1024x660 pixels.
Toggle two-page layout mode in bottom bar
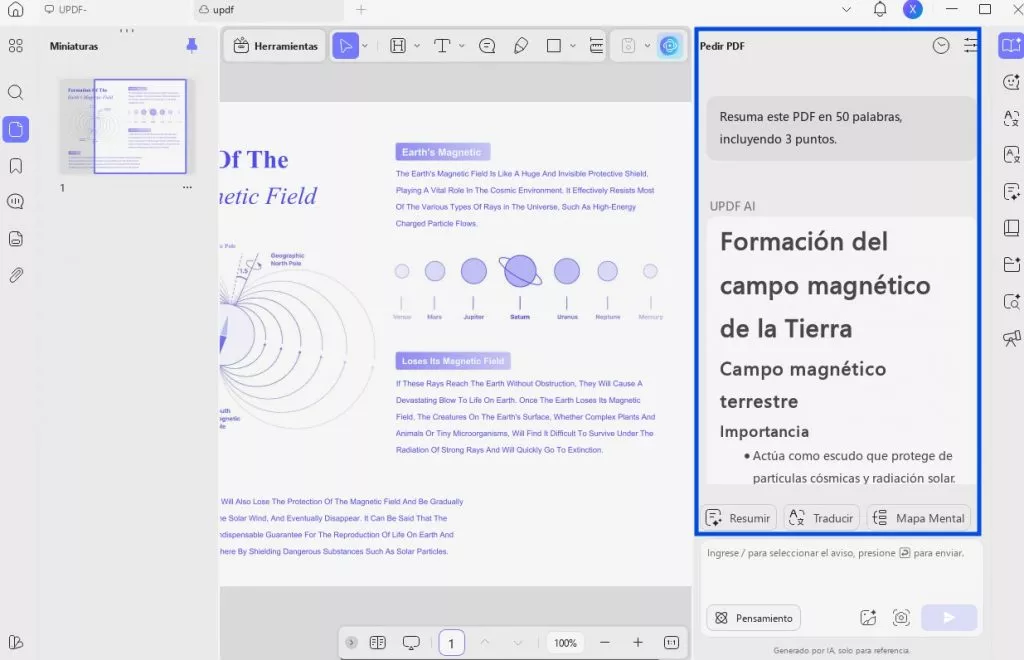(x=377, y=642)
